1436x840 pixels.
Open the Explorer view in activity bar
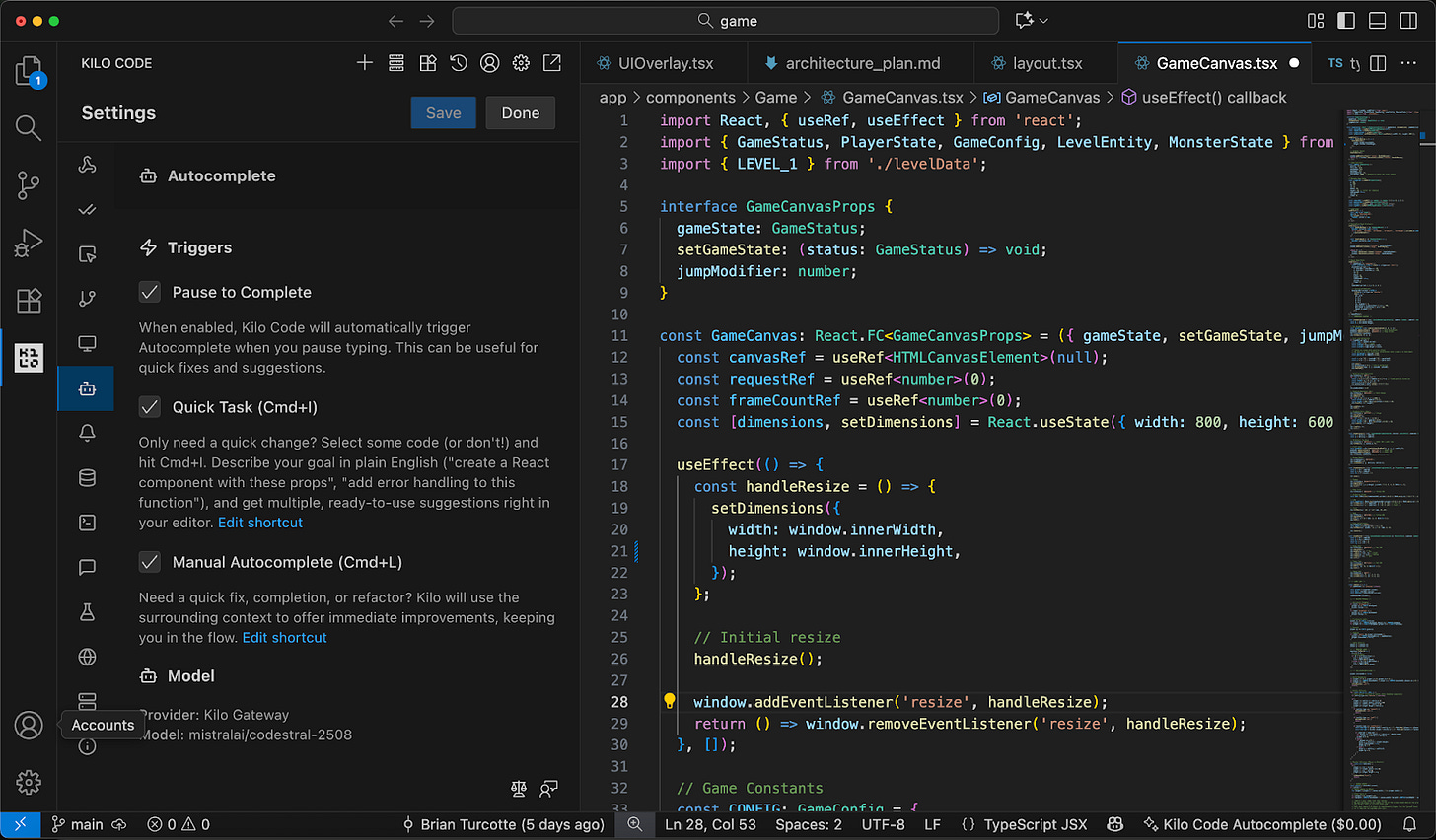coord(29,71)
